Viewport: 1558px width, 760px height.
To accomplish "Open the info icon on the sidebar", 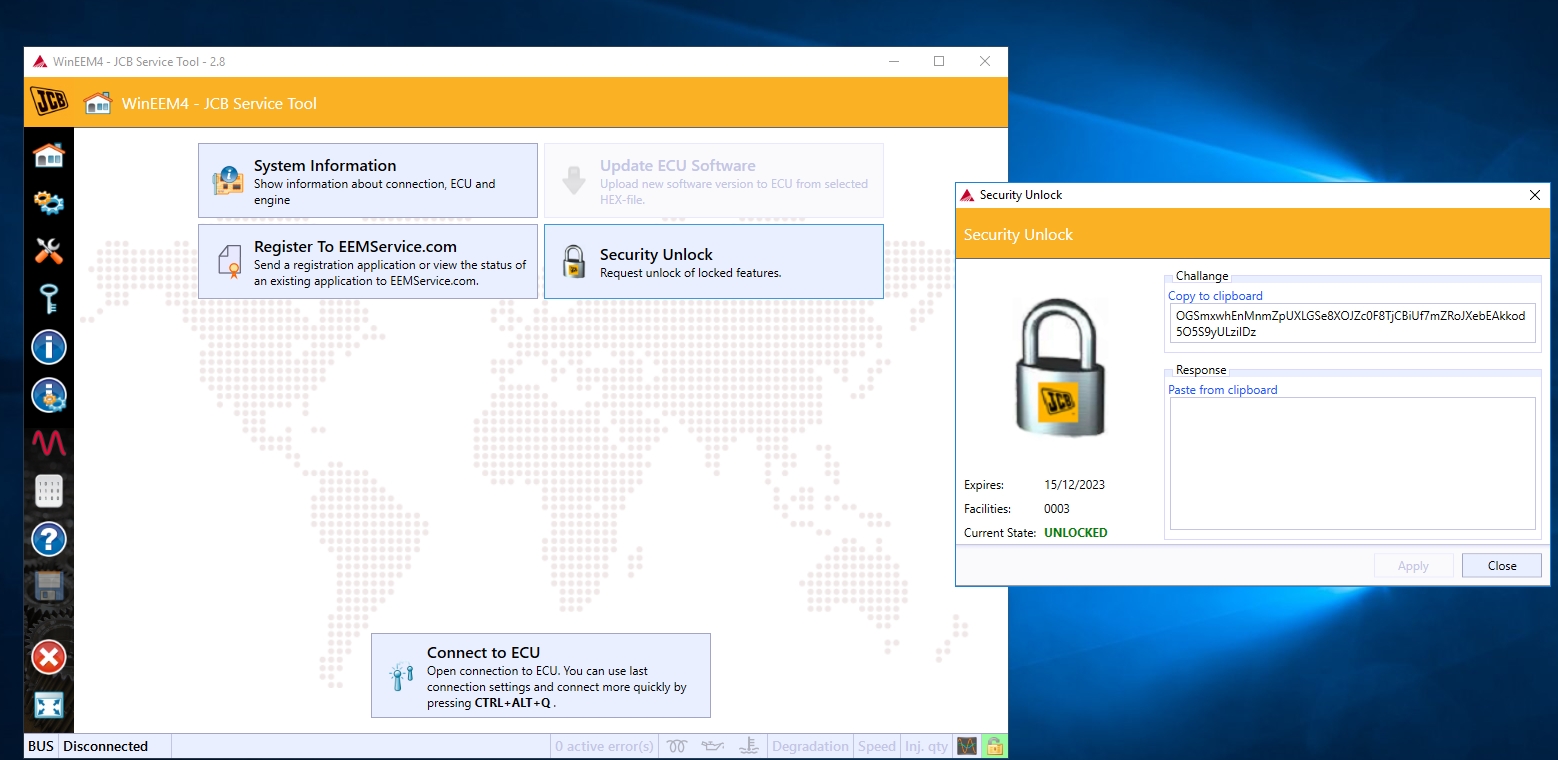I will (x=48, y=347).
